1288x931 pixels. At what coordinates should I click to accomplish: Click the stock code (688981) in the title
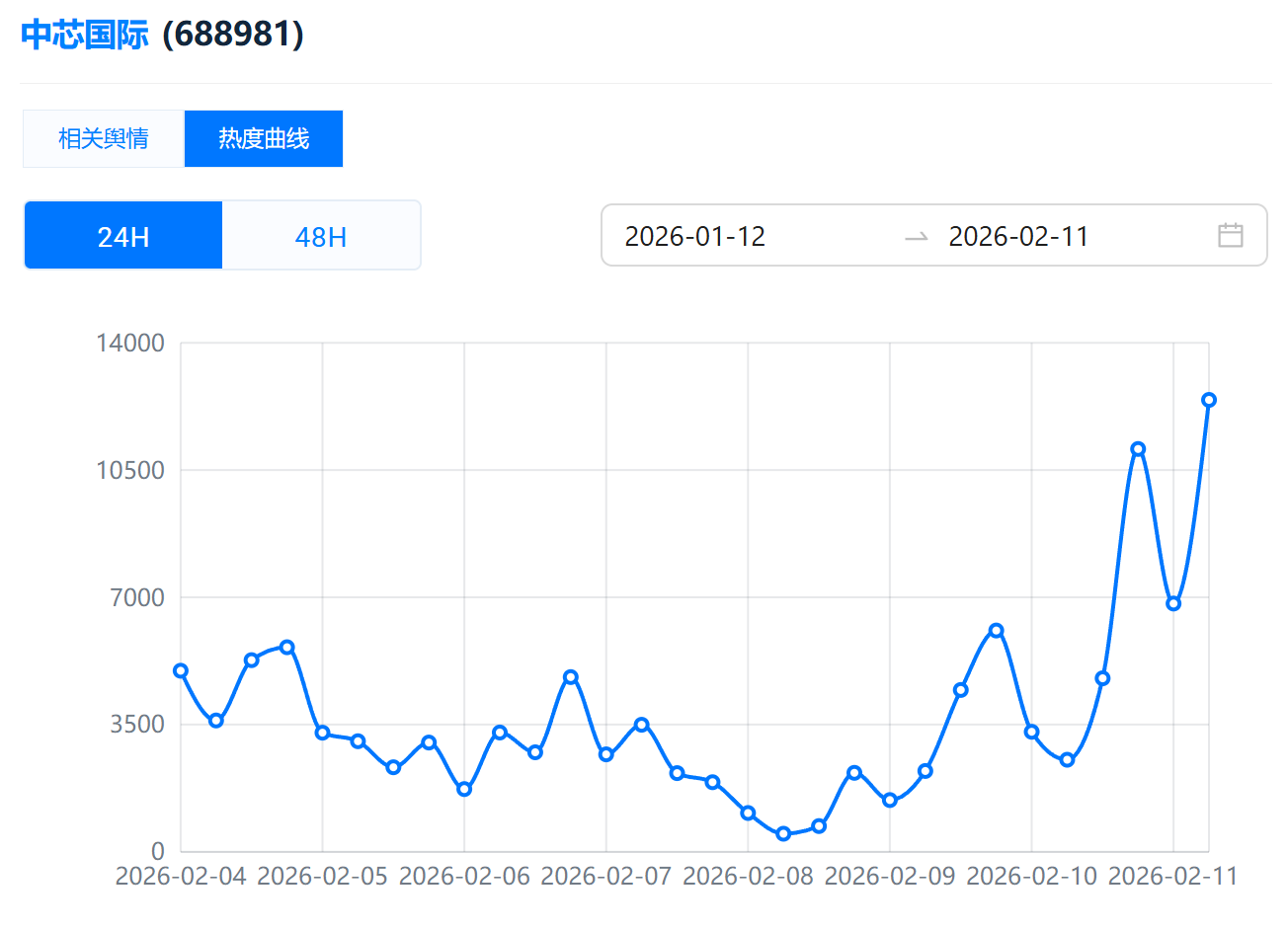233,35
